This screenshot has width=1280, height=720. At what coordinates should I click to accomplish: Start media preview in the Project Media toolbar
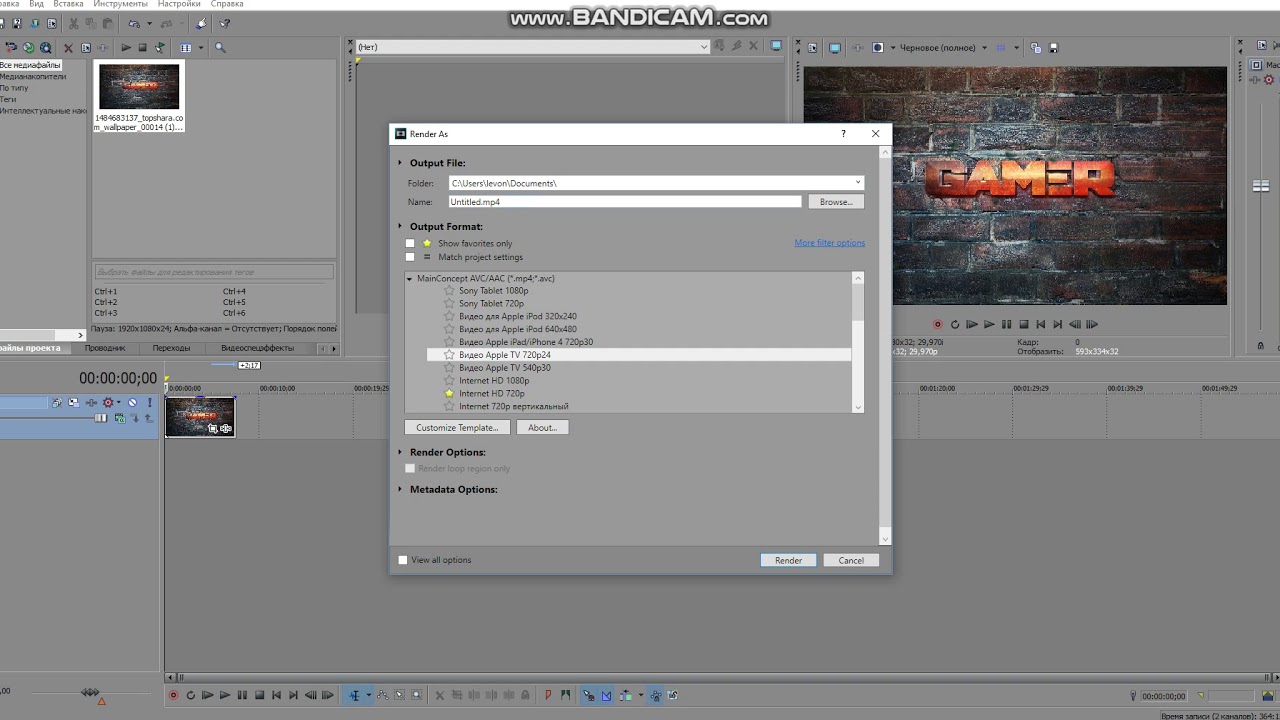126,47
